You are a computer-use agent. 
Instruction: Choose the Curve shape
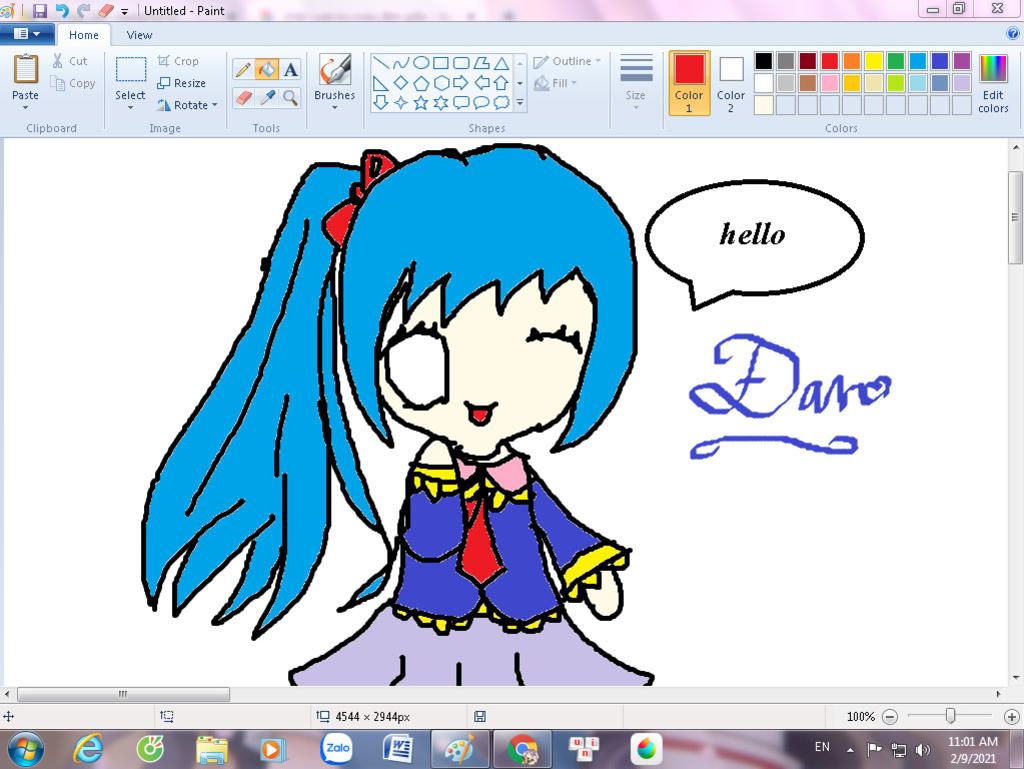pos(401,63)
